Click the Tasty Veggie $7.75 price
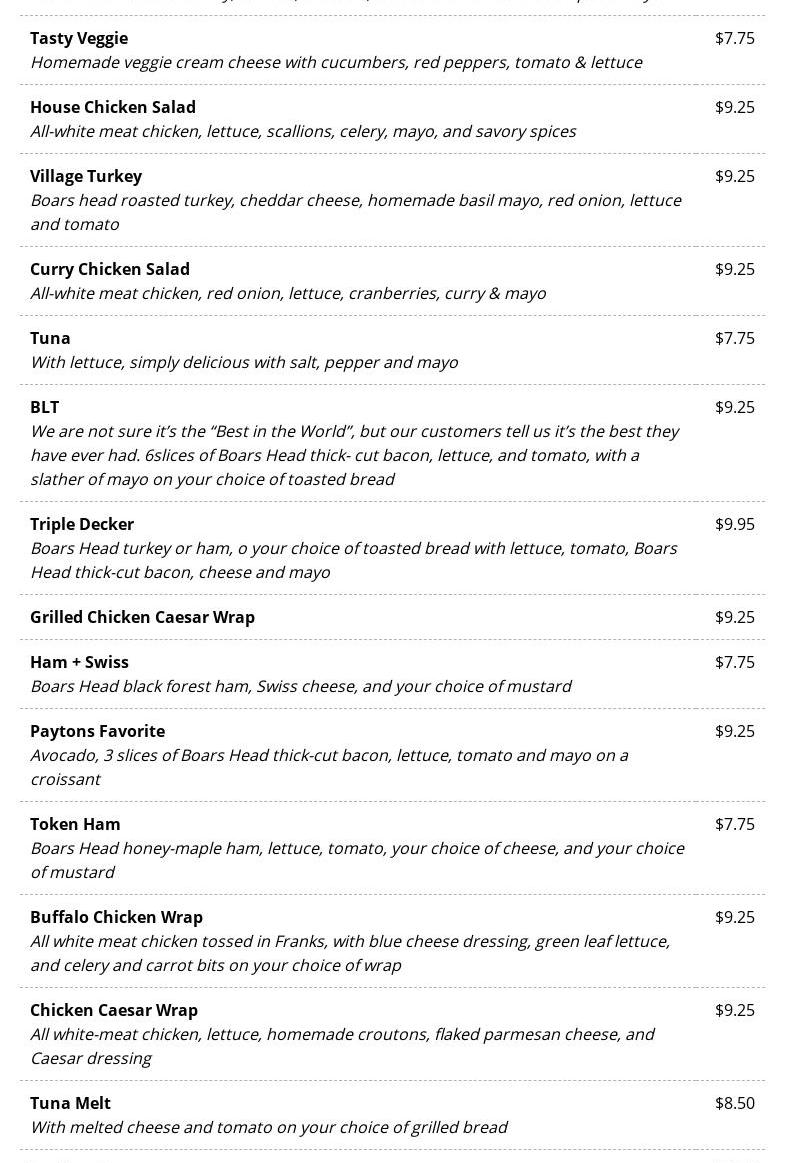The width and height of the screenshot is (785, 1163). (734, 38)
